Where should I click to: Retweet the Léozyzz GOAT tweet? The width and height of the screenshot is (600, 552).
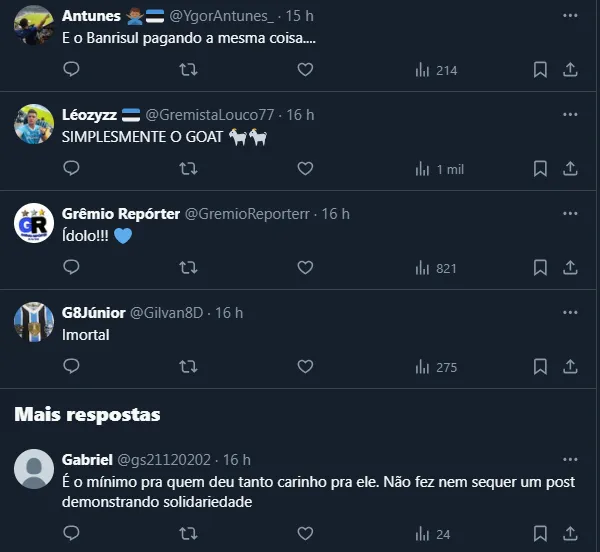pyautogui.click(x=187, y=169)
